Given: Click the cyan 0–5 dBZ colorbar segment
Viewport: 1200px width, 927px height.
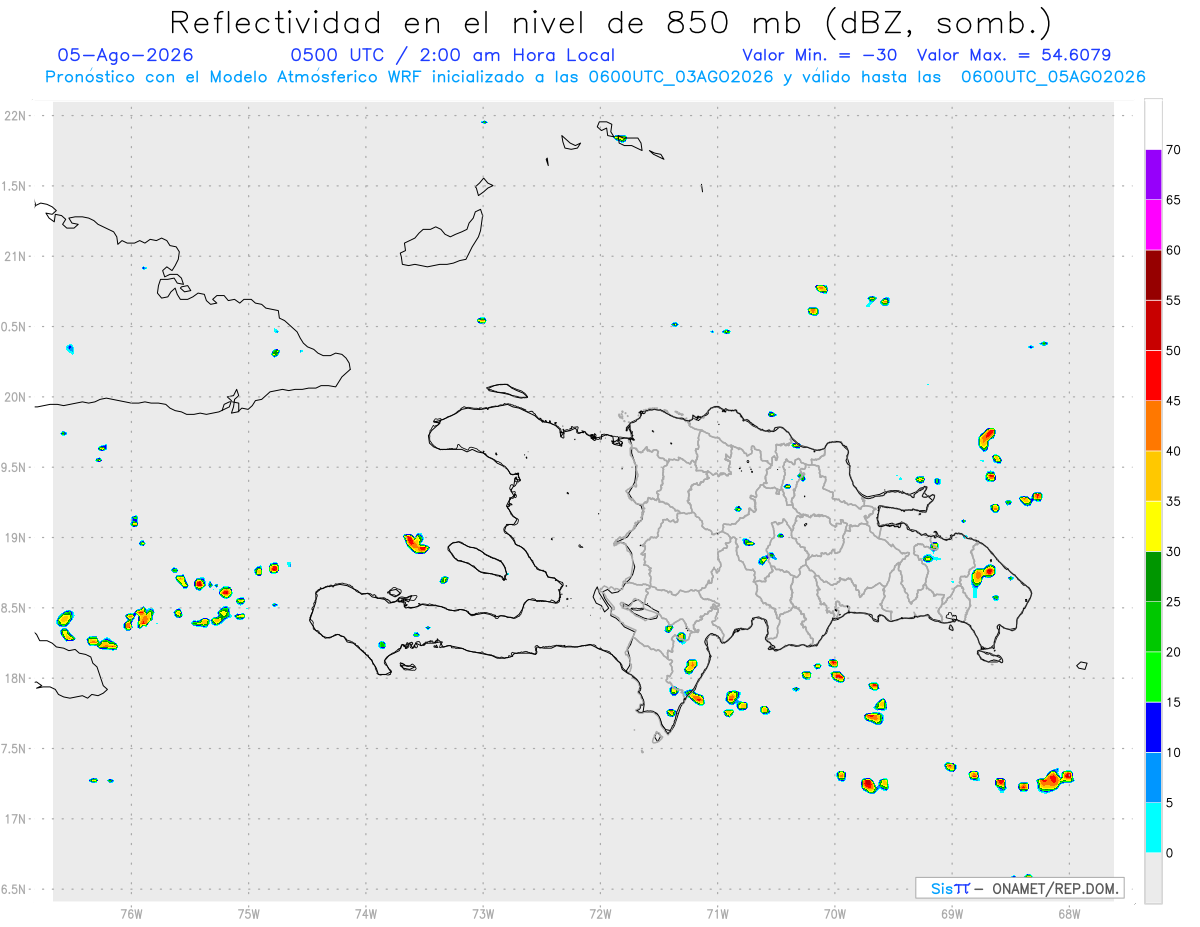Looking at the screenshot, I should [x=1153, y=828].
